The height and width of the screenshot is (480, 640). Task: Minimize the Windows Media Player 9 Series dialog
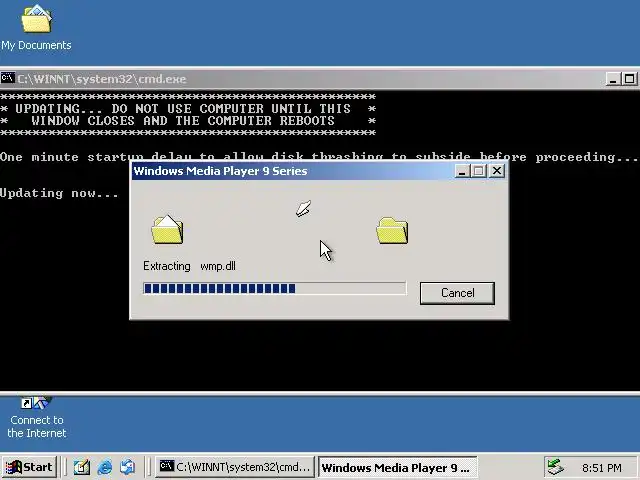[x=462, y=171]
